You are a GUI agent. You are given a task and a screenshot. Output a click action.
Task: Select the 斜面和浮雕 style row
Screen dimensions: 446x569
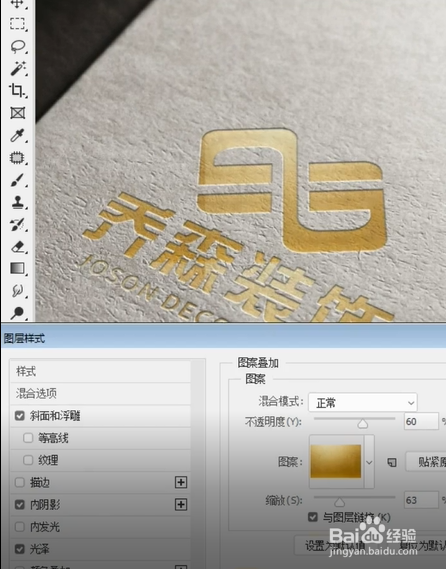pos(100,416)
